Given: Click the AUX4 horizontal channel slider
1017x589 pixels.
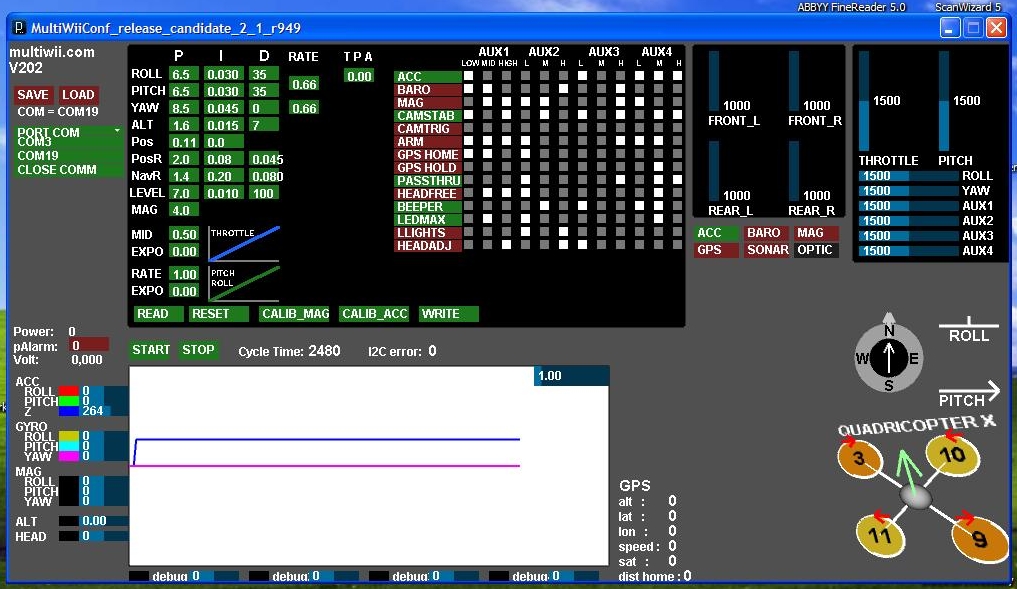Looking at the screenshot, I should click(x=909, y=250).
